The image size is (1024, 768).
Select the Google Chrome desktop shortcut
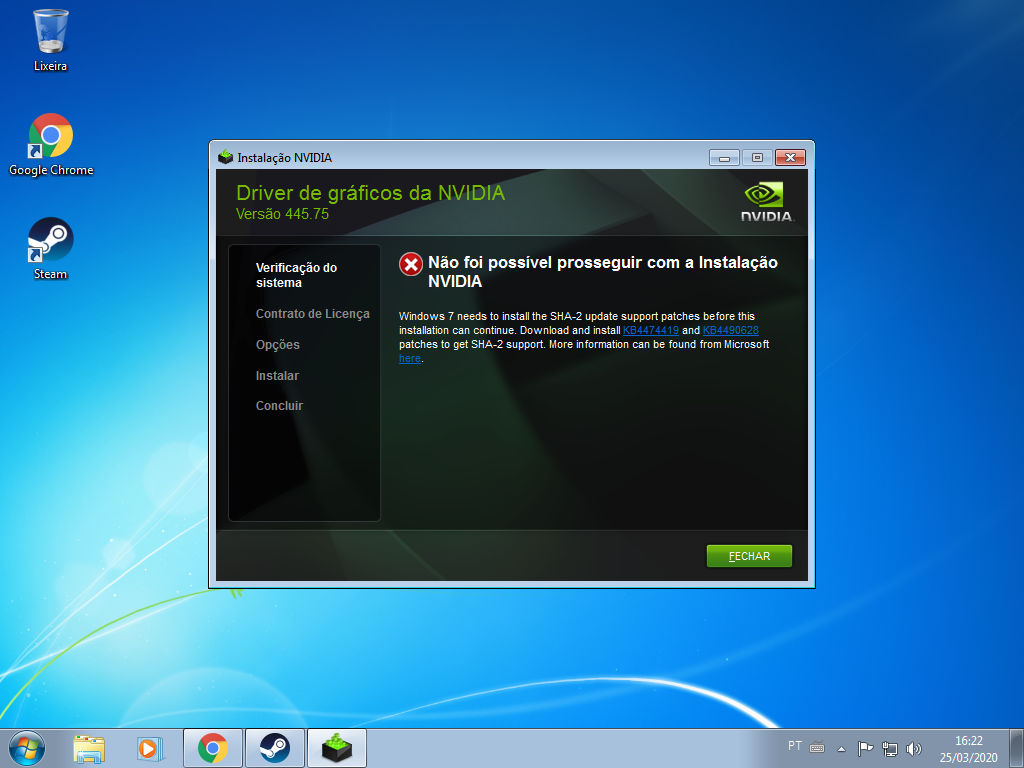51,145
